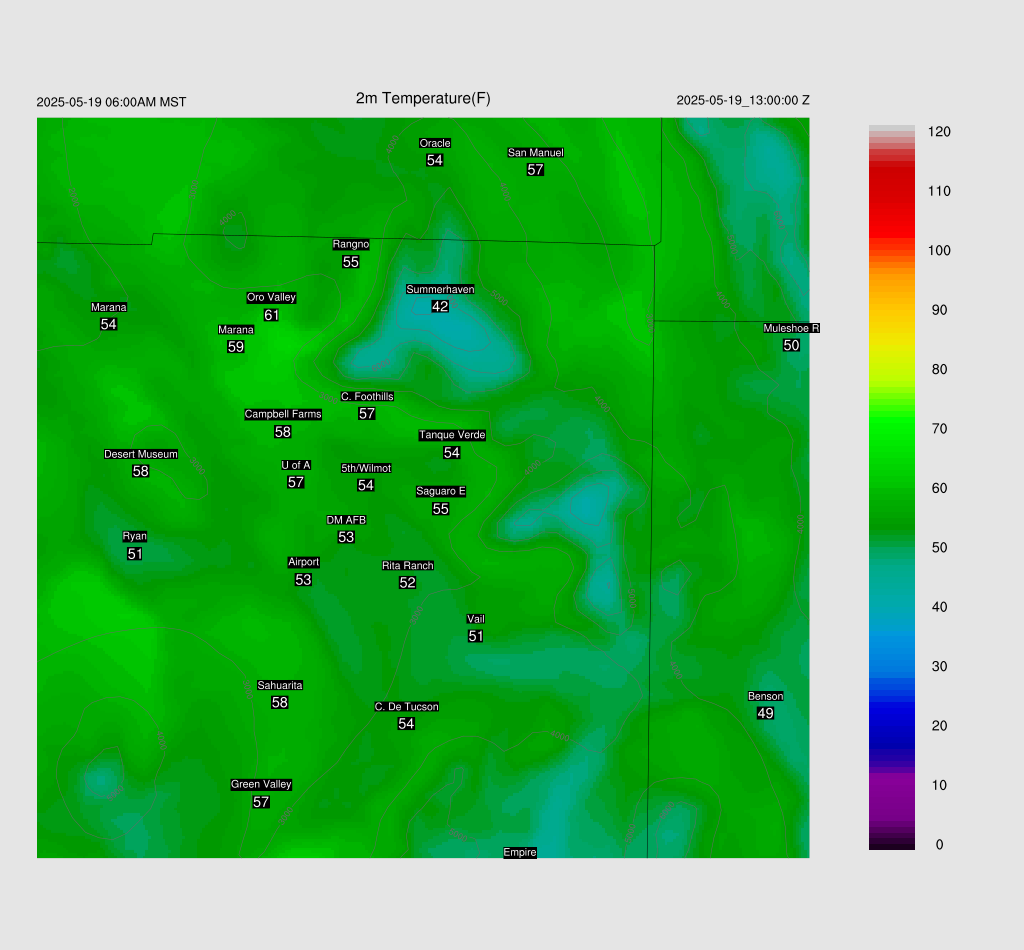
Task: Click the 20 tick on the color scale
Action: pyautogui.click(x=939, y=726)
